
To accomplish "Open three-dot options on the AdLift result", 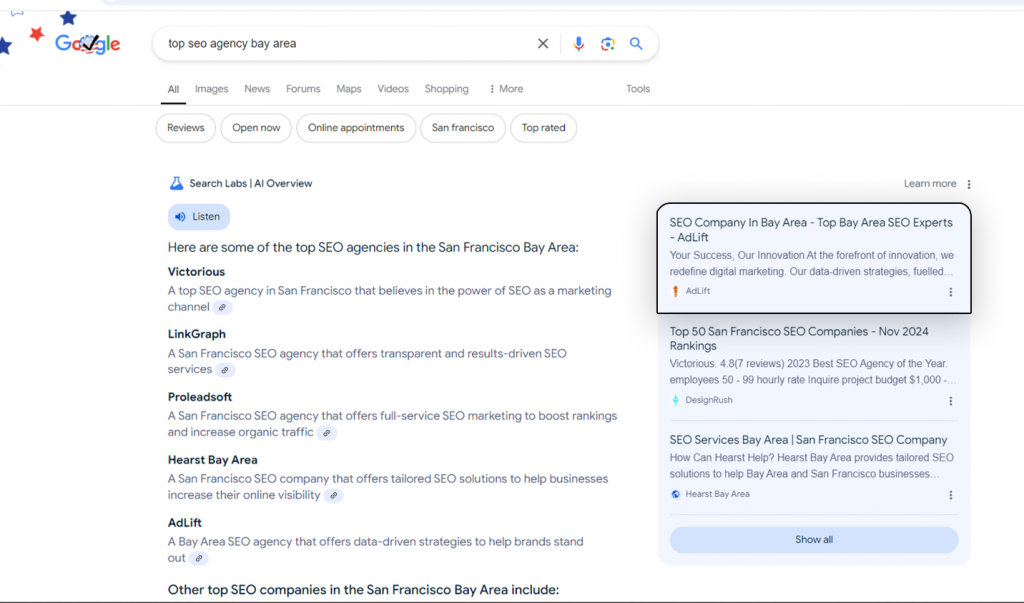I will tap(950, 292).
